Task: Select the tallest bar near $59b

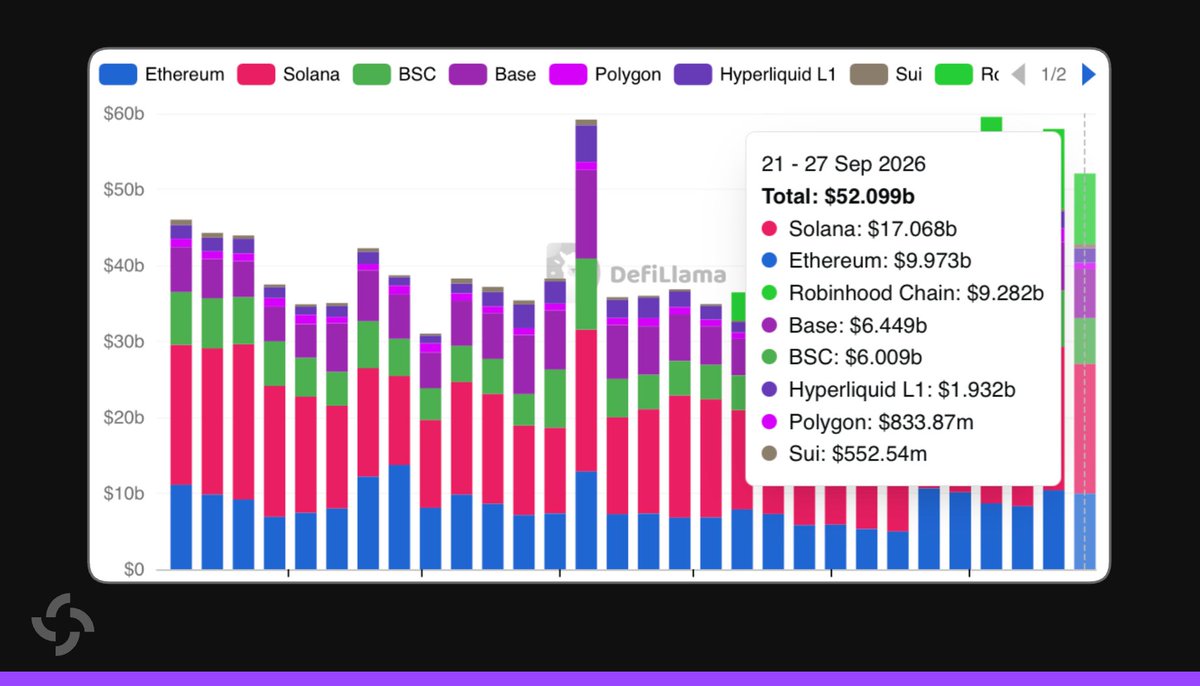Action: [x=586, y=345]
